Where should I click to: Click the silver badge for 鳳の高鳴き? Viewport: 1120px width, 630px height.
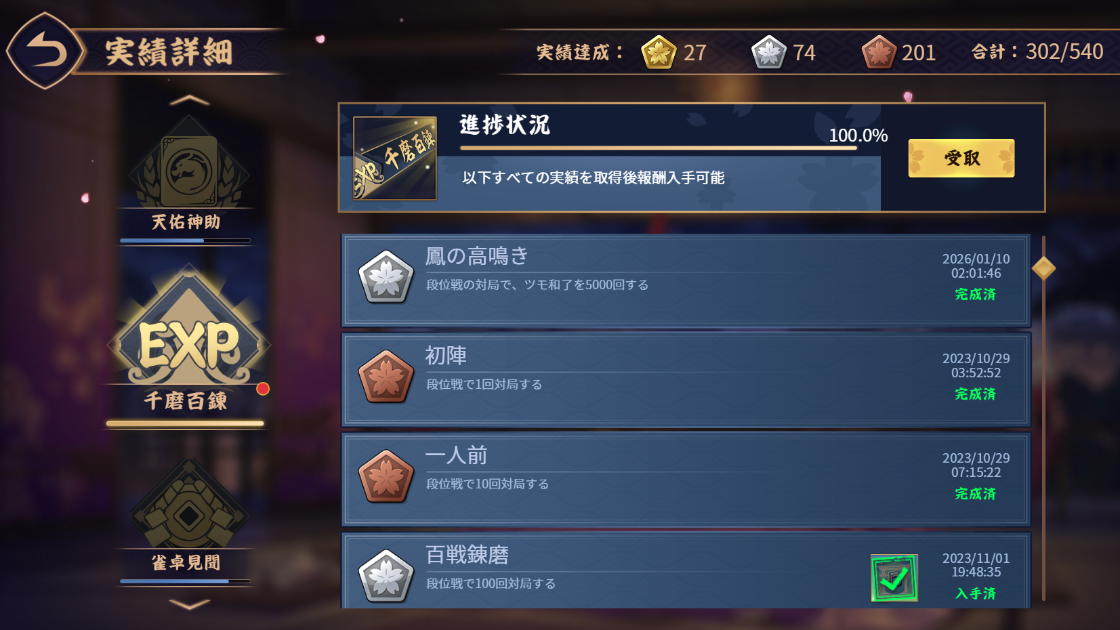(x=386, y=277)
